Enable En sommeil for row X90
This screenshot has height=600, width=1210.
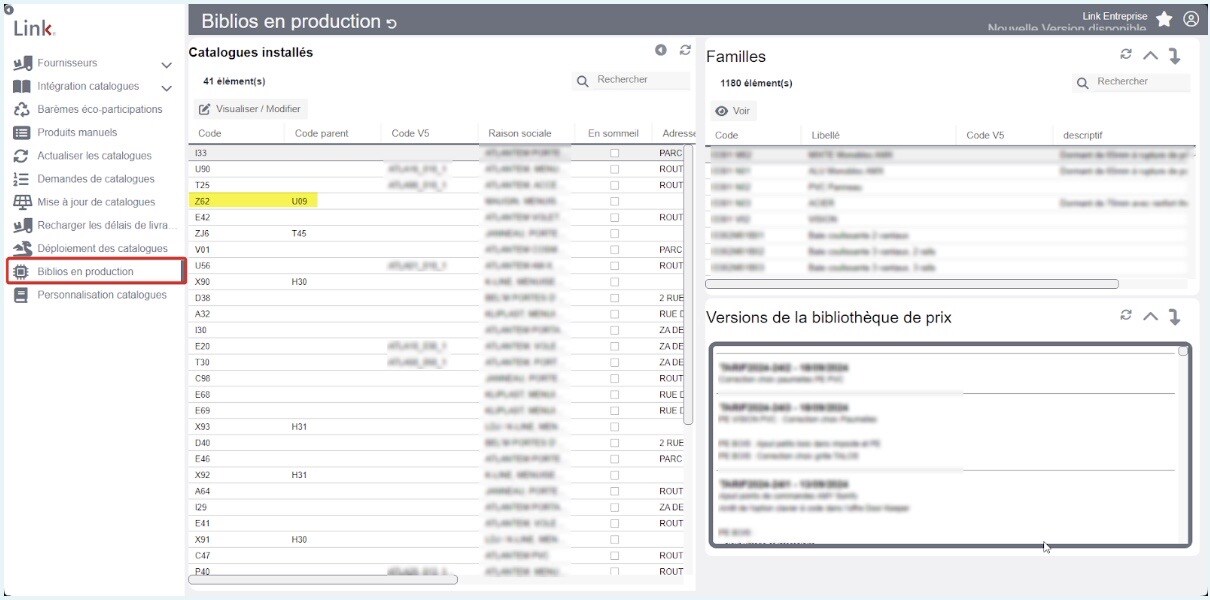pyautogui.click(x=614, y=282)
